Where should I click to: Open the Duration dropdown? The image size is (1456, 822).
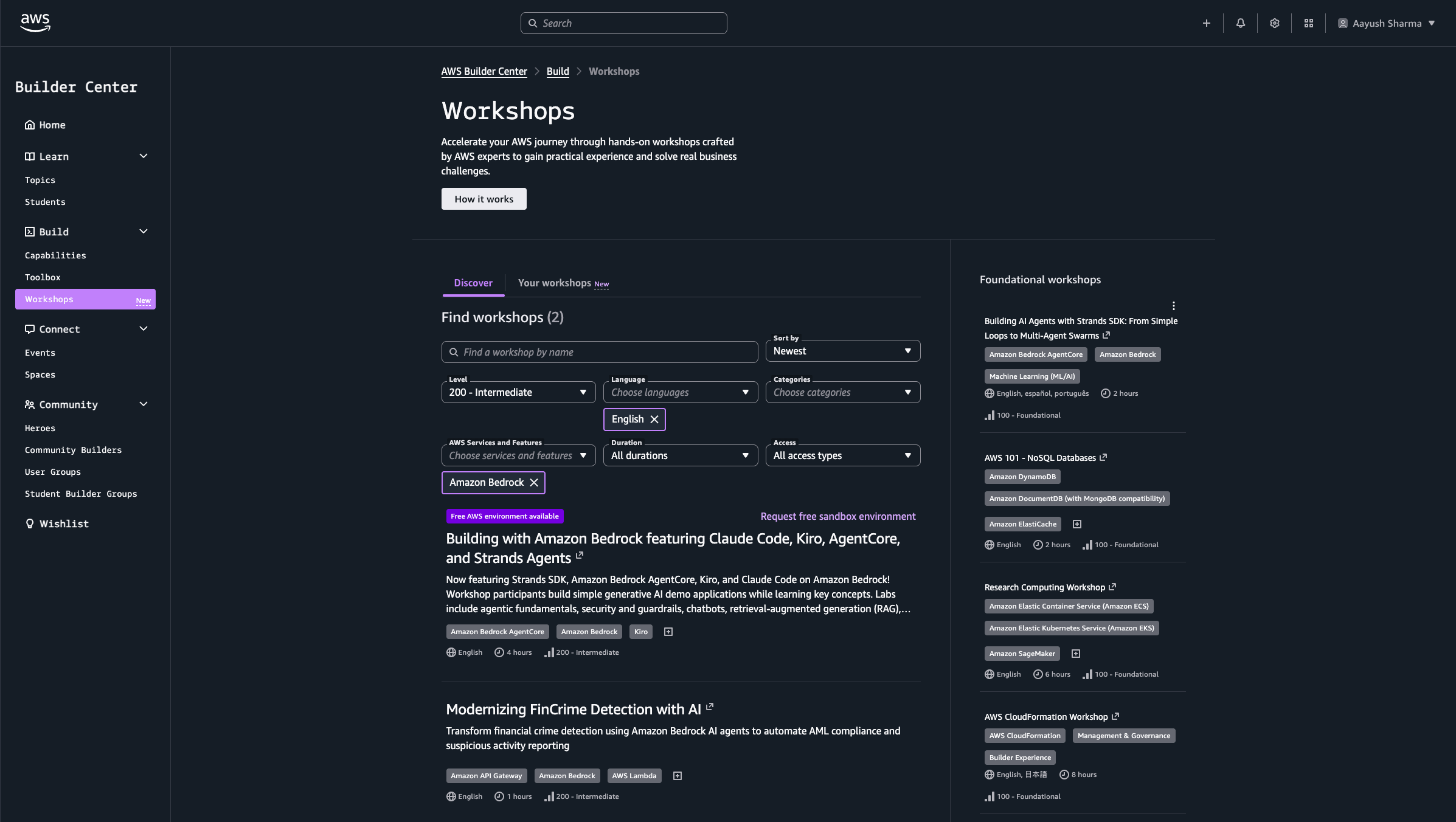[x=681, y=455]
